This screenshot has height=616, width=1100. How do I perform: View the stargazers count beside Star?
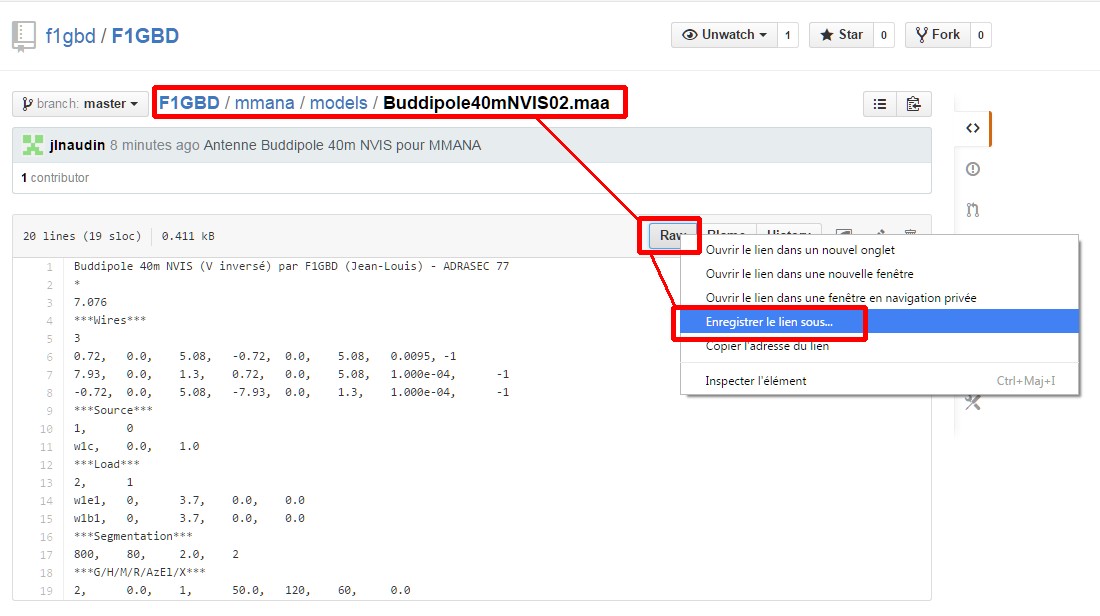pos(883,34)
